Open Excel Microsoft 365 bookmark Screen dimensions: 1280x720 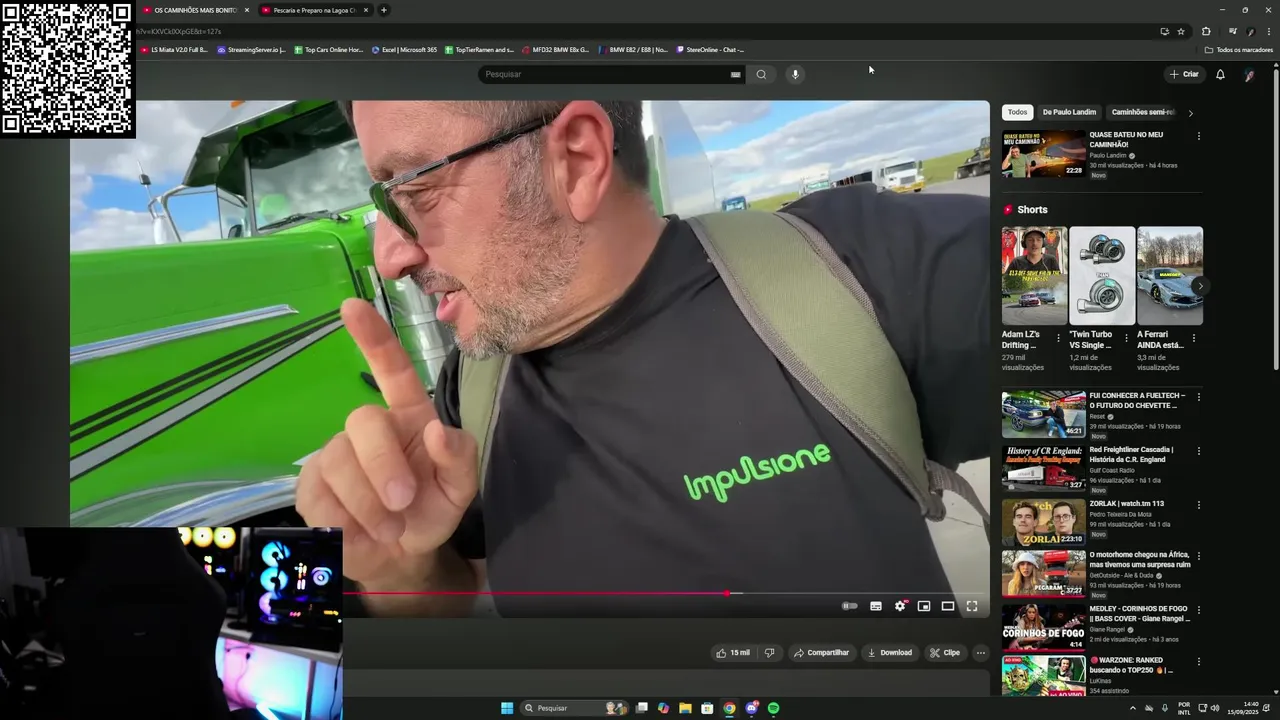(404, 49)
